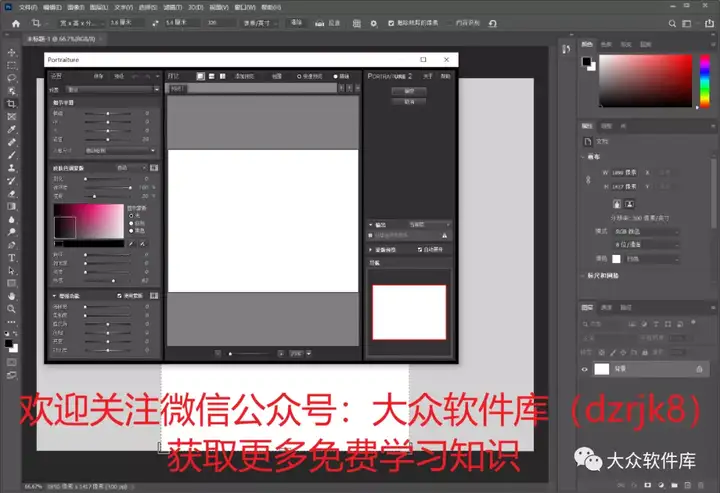Viewport: 720px width, 493px height.
Task: Collapse the canvas section in Properties
Action: pyautogui.click(x=583, y=157)
